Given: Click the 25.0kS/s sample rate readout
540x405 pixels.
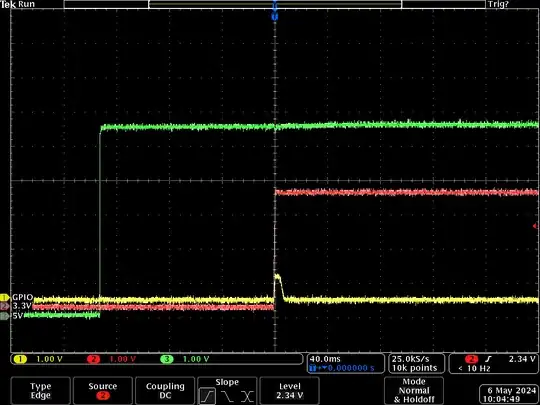Looking at the screenshot, I should click(x=411, y=359).
